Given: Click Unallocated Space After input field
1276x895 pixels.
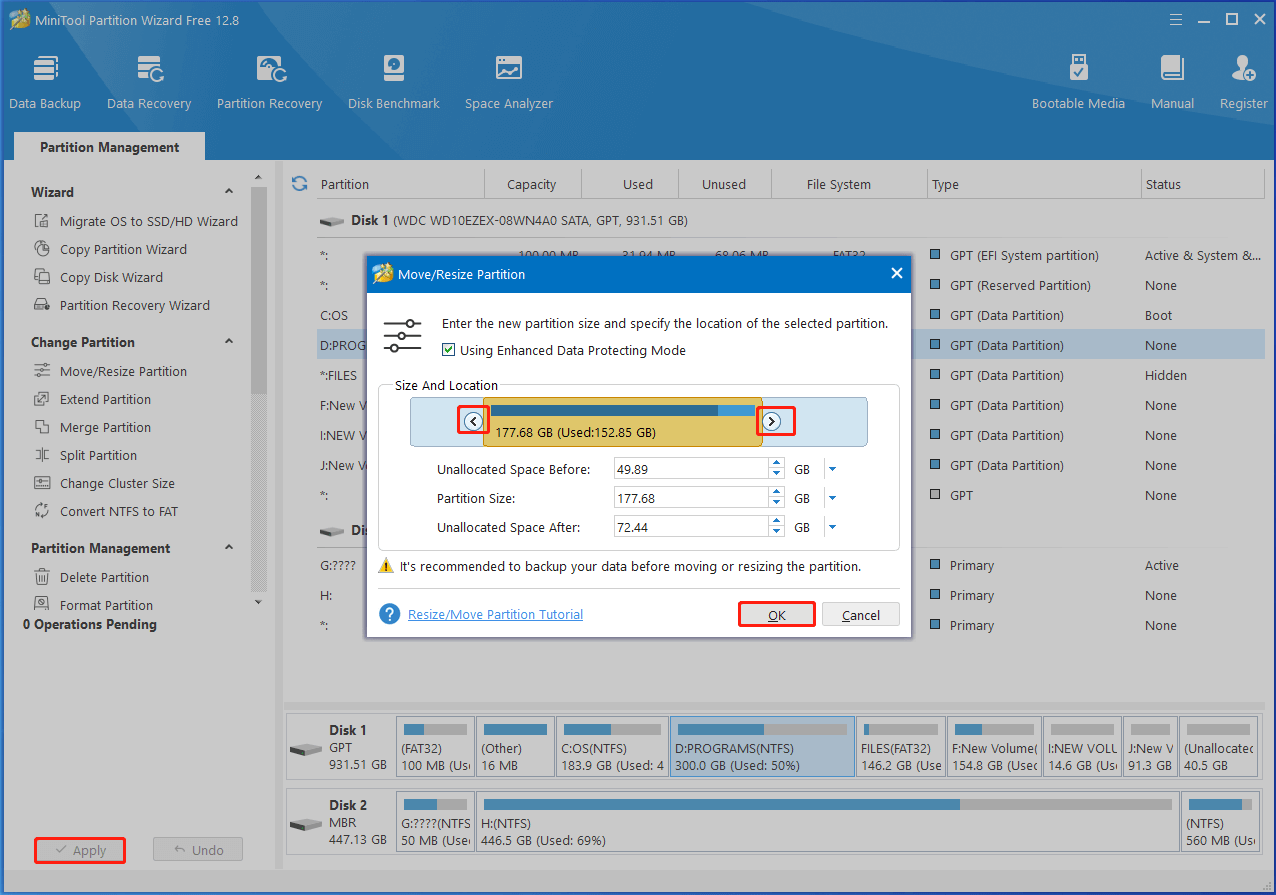Looking at the screenshot, I should [691, 526].
